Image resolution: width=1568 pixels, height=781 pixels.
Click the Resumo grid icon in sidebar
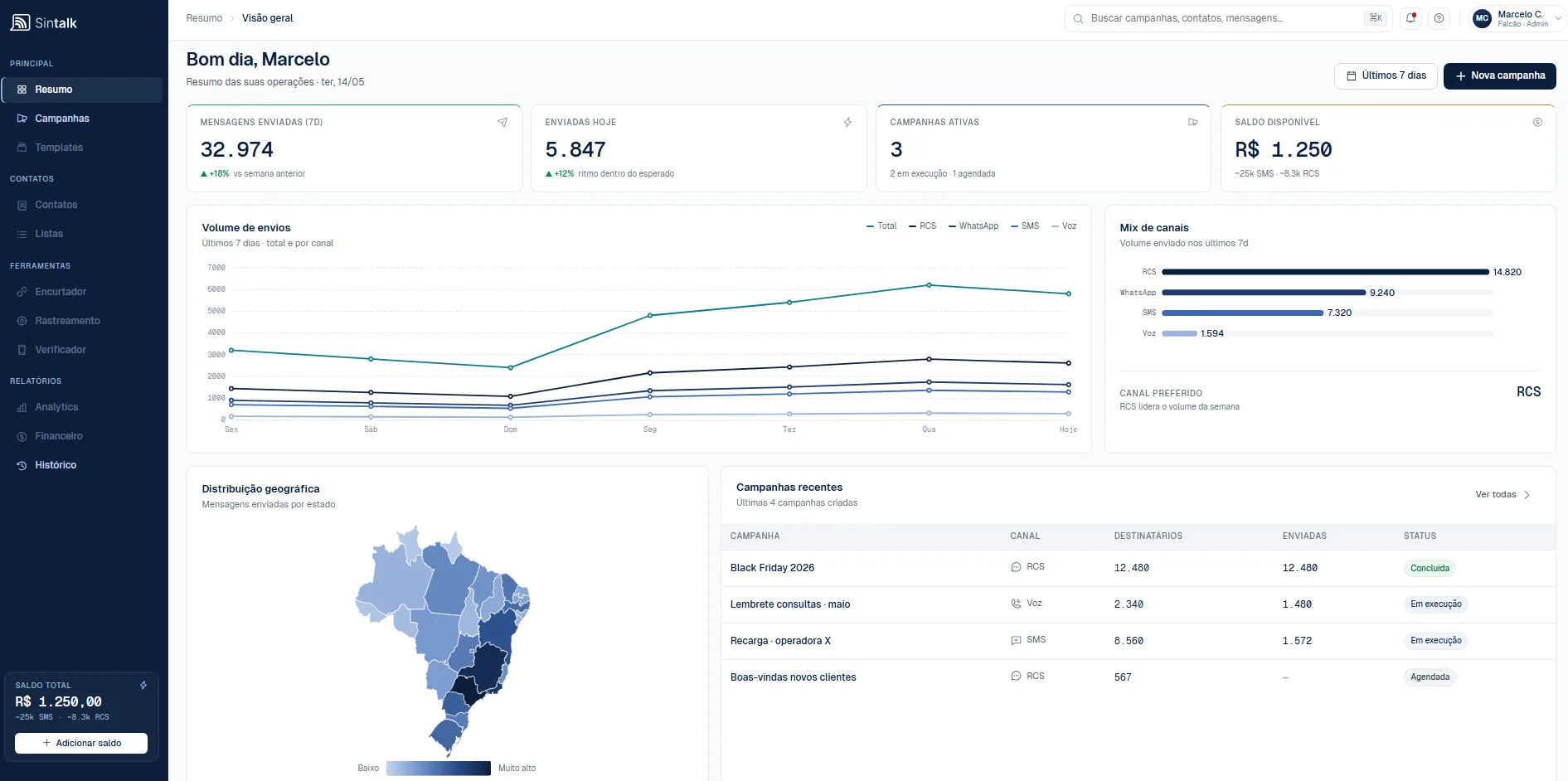pyautogui.click(x=22, y=90)
